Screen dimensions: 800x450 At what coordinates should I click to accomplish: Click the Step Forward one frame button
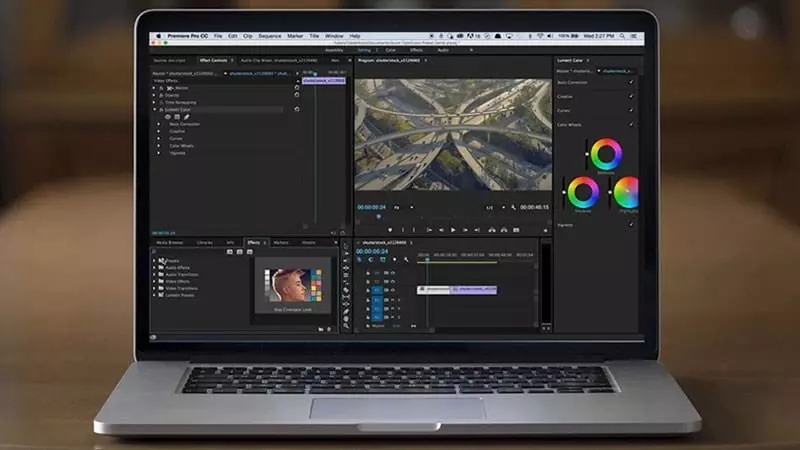pyautogui.click(x=466, y=229)
